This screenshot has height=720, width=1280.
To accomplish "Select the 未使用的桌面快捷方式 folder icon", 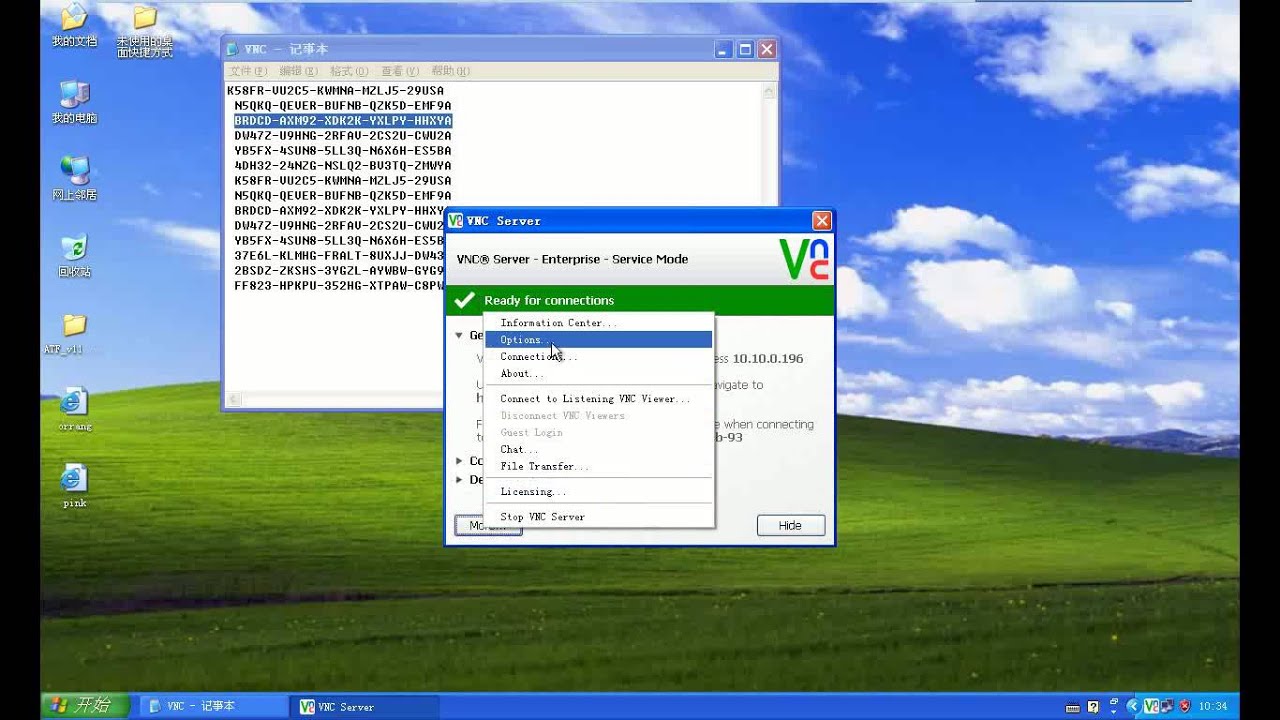I will click(x=145, y=30).
